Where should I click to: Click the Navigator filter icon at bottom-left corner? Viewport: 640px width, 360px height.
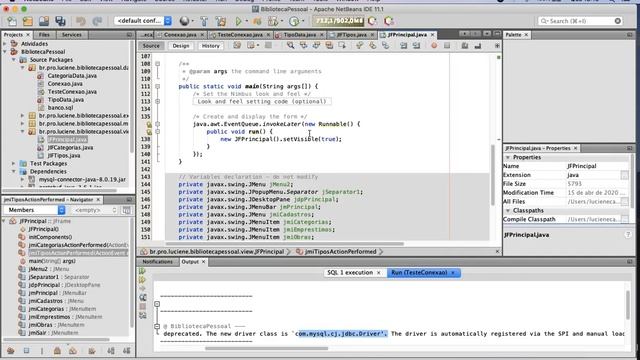coord(11,350)
